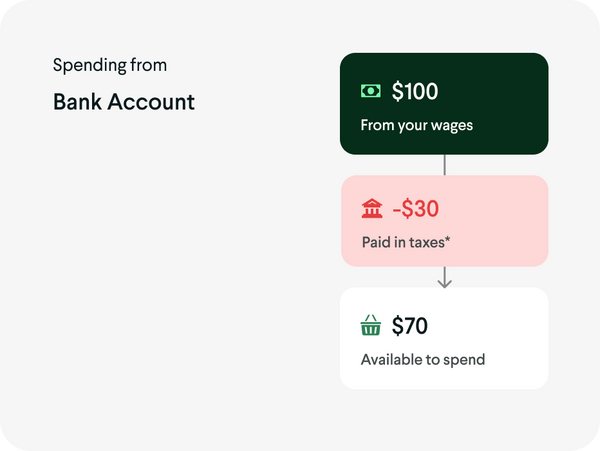Click the 'Spending from' label
Image resolution: width=600 pixels, height=451 pixels.
coord(110,65)
